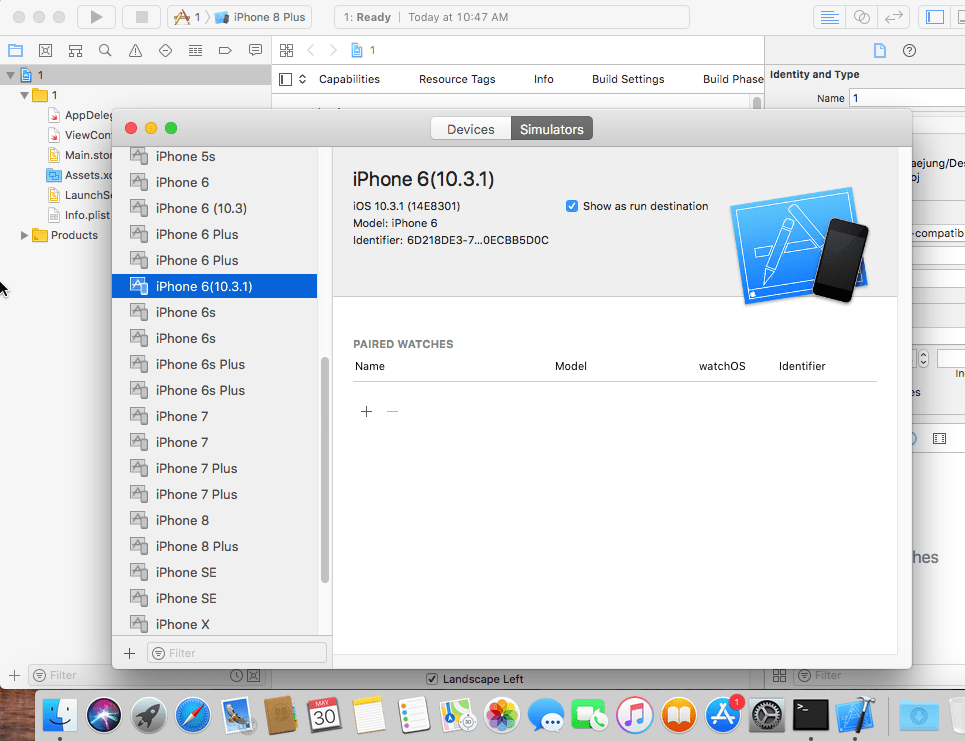This screenshot has width=965, height=741.
Task: Switch to the Resource Tags tab
Action: pyautogui.click(x=457, y=79)
